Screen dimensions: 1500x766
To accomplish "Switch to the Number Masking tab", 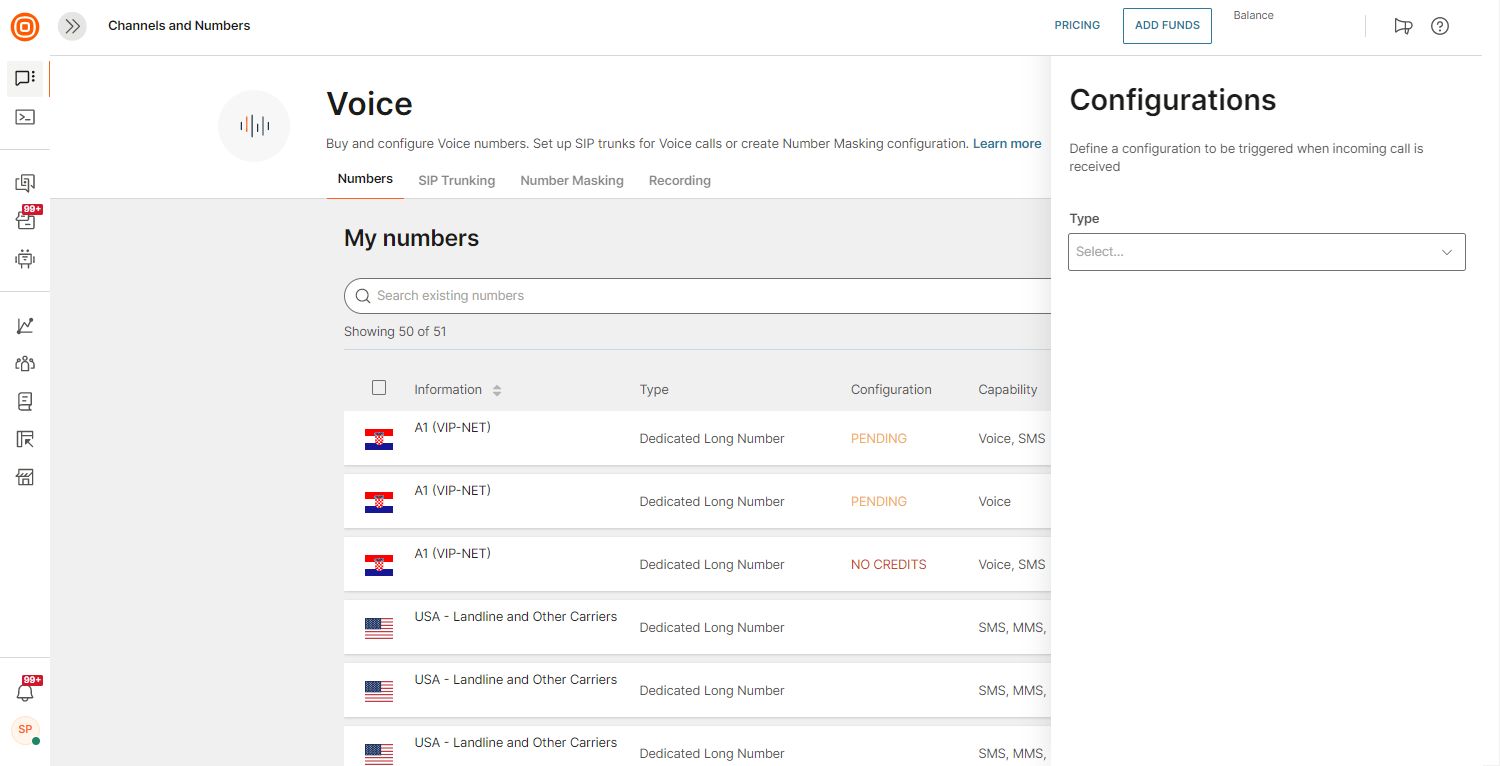I will pyautogui.click(x=571, y=181).
